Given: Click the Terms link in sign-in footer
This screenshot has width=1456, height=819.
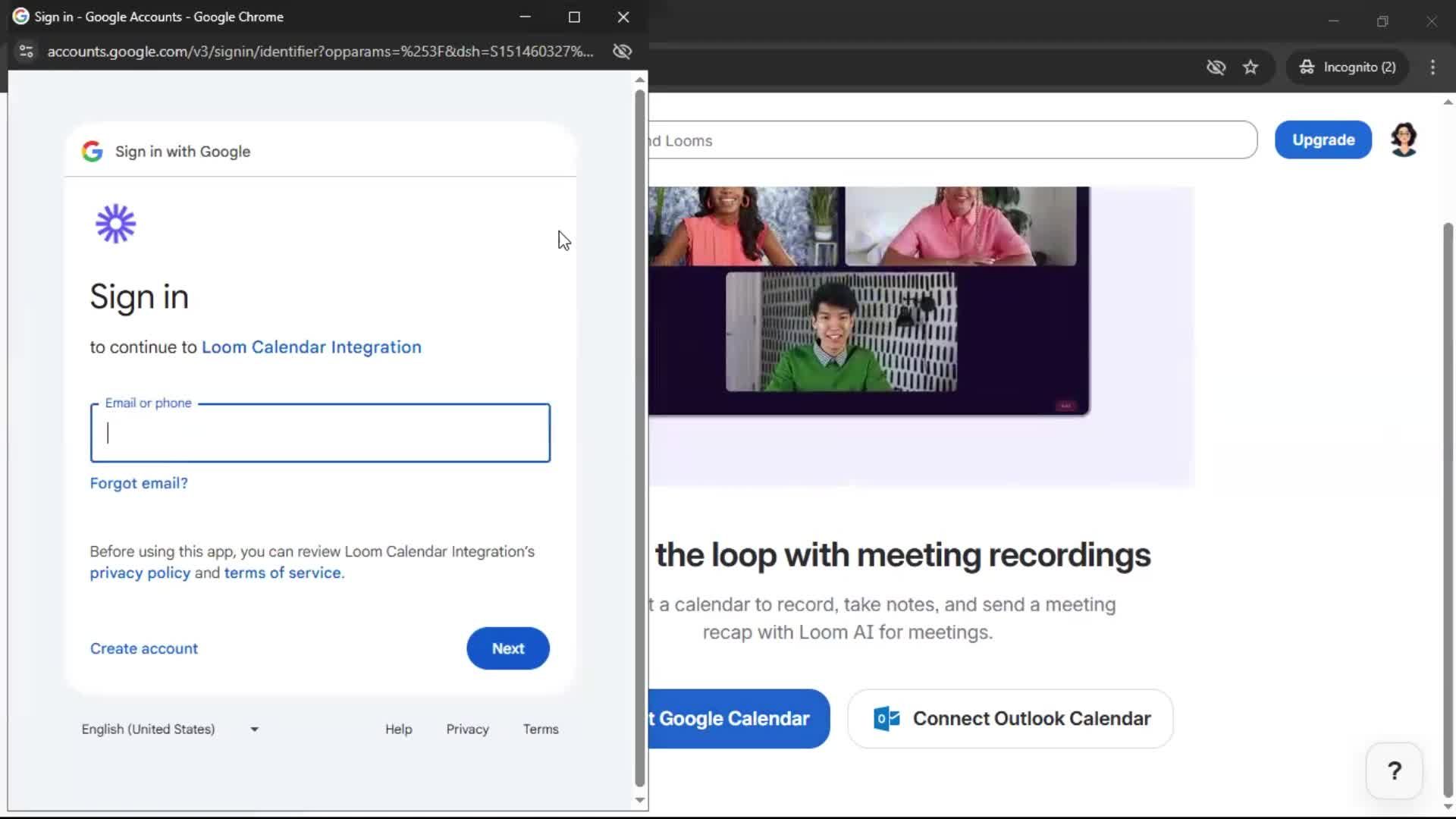Looking at the screenshot, I should coord(540,729).
